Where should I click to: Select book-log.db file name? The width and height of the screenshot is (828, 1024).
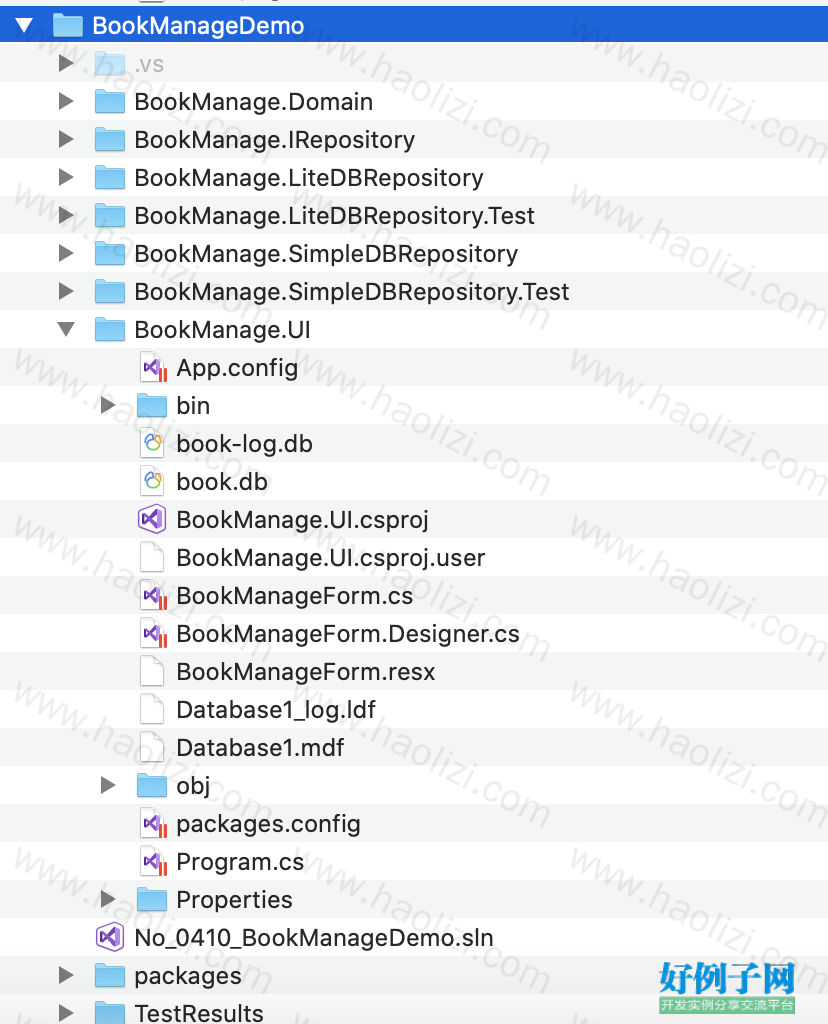(x=244, y=444)
